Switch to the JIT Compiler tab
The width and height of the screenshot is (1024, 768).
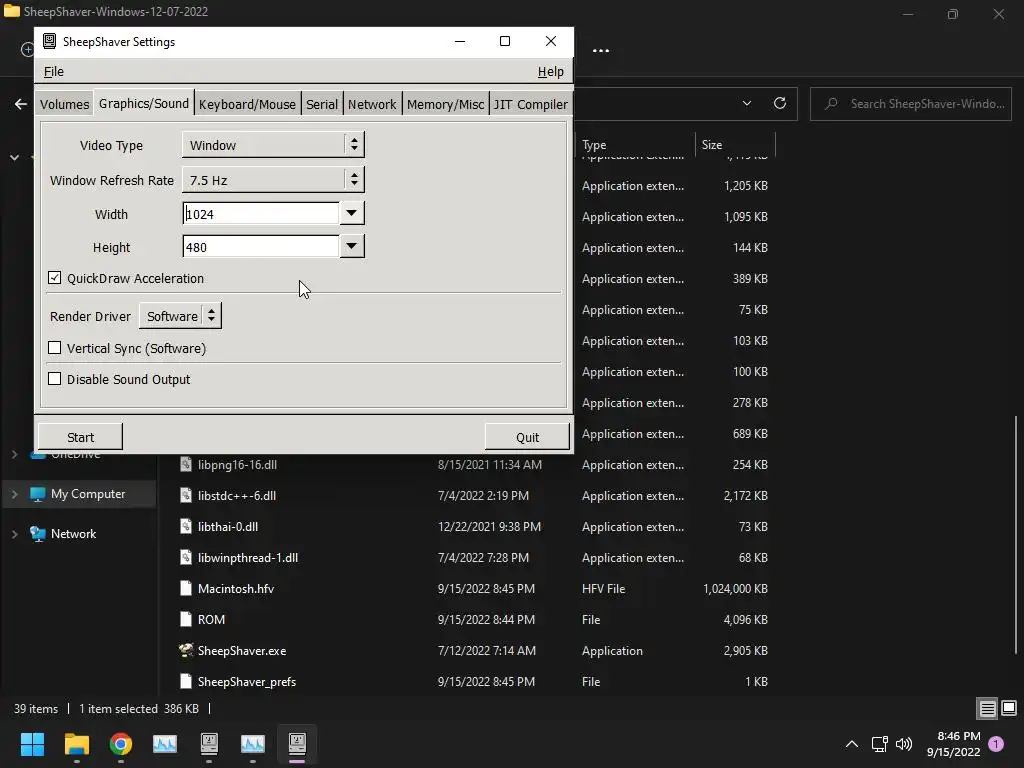(x=530, y=104)
